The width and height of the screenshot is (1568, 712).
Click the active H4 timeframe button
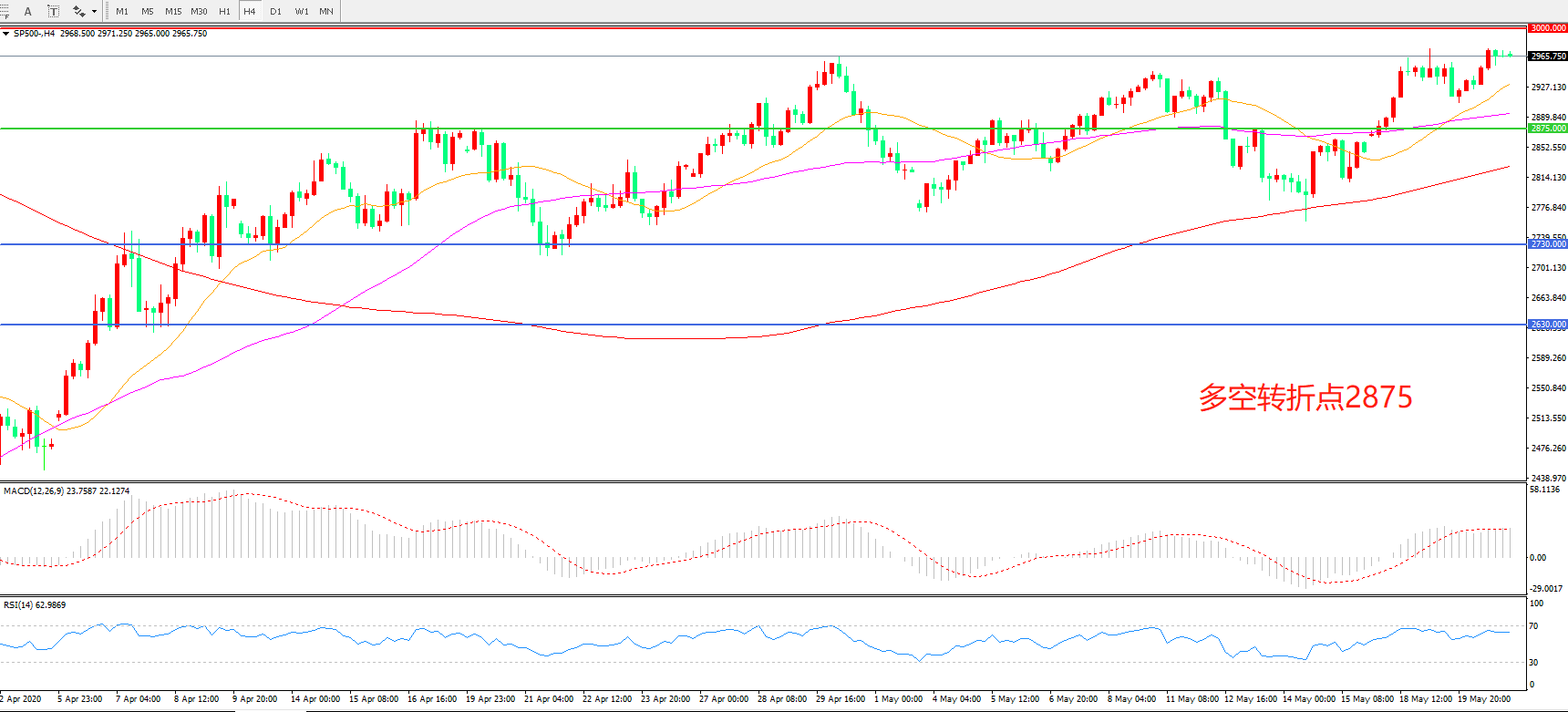pyautogui.click(x=250, y=12)
